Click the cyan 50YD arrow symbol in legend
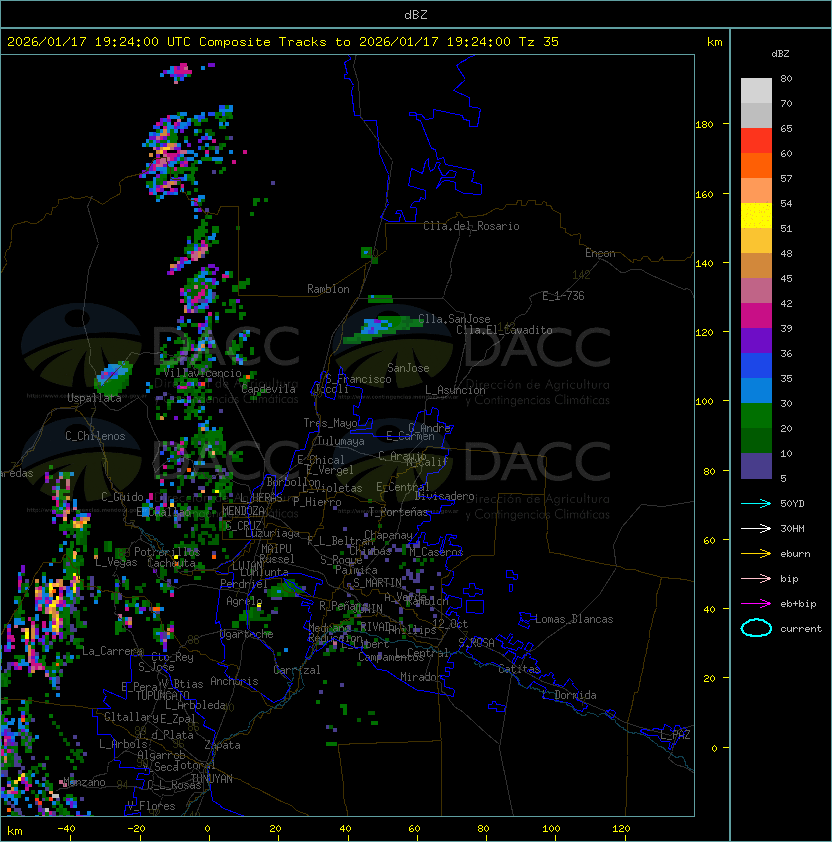The height and width of the screenshot is (842, 832). coord(756,503)
